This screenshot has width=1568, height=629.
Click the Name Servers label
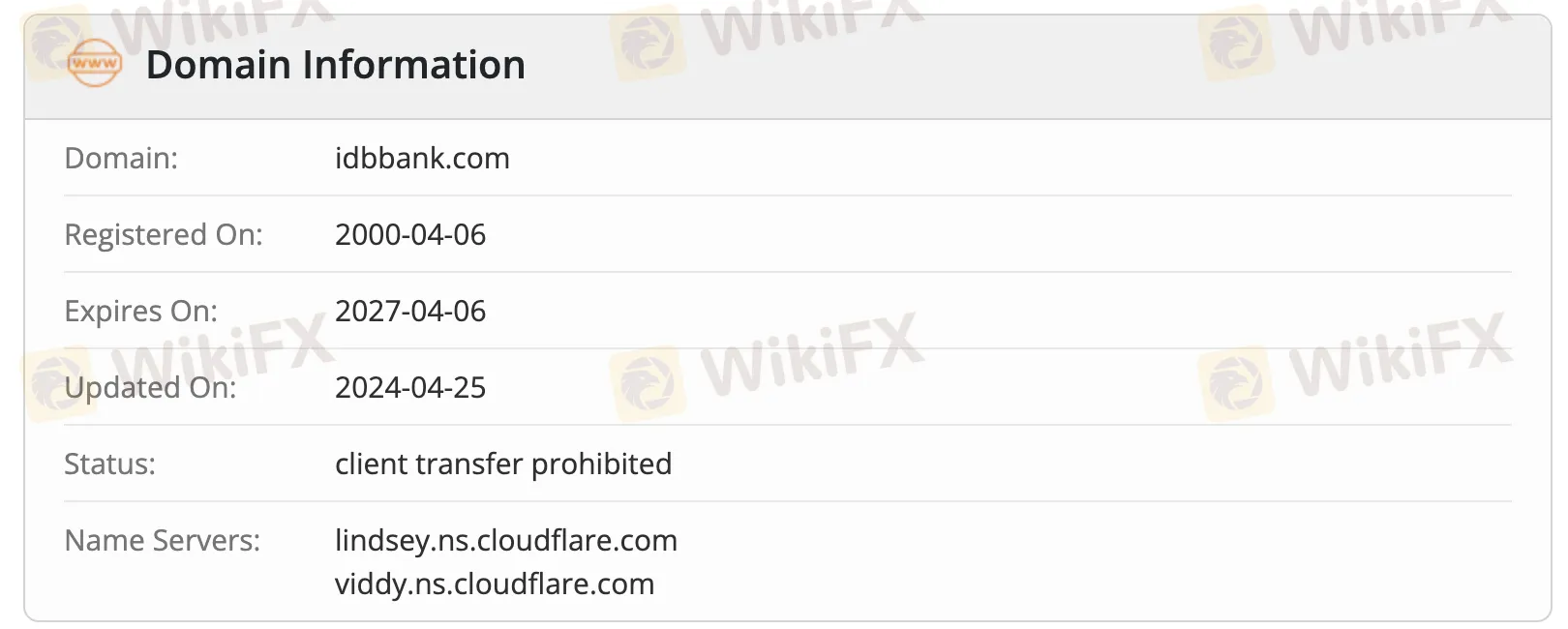[x=162, y=540]
